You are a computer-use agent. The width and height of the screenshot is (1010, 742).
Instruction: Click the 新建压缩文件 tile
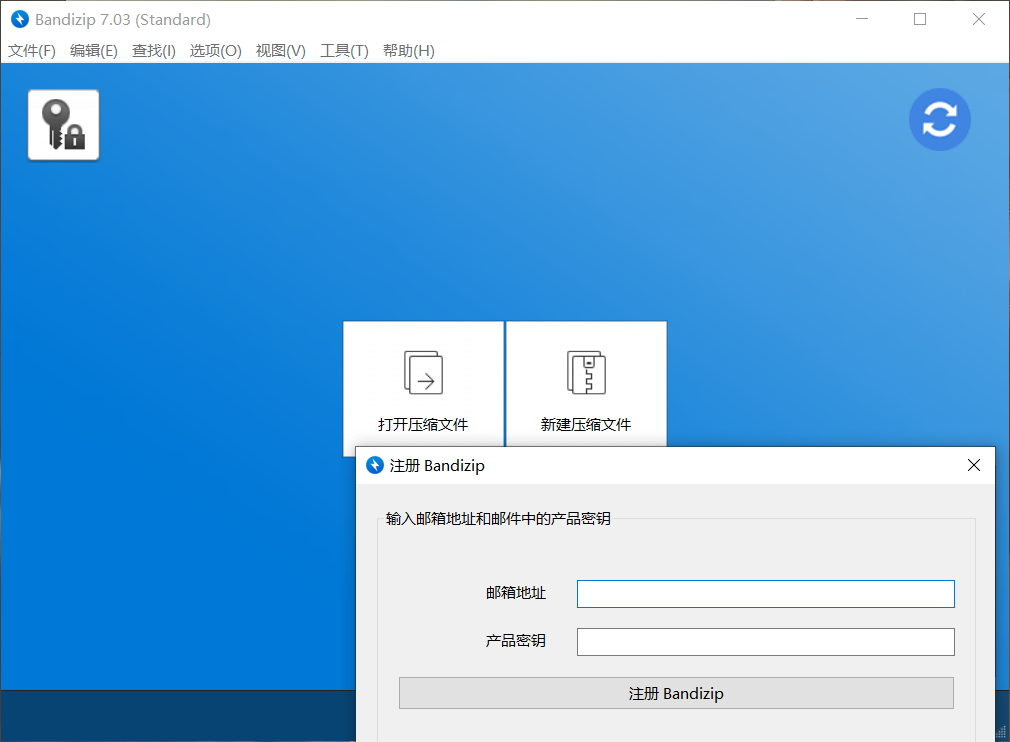(586, 384)
